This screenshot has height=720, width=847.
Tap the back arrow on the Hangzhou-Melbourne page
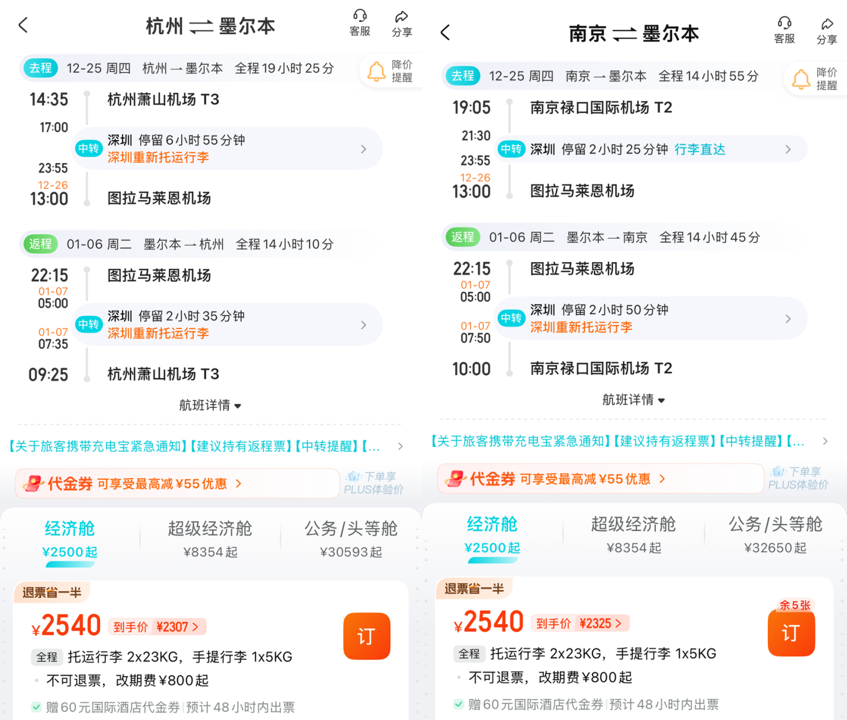point(22,25)
